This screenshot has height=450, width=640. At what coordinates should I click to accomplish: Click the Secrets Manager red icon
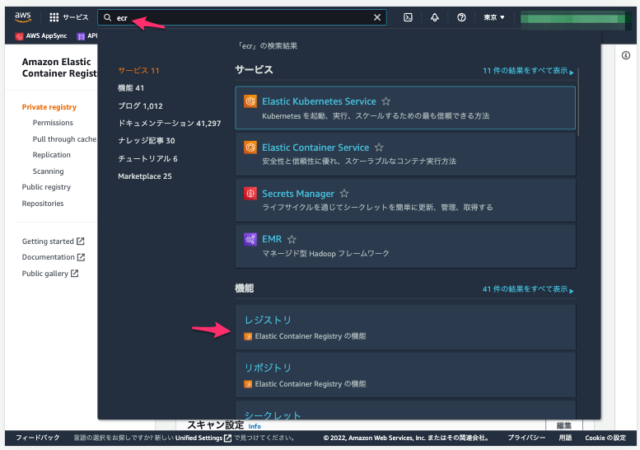tap(250, 193)
